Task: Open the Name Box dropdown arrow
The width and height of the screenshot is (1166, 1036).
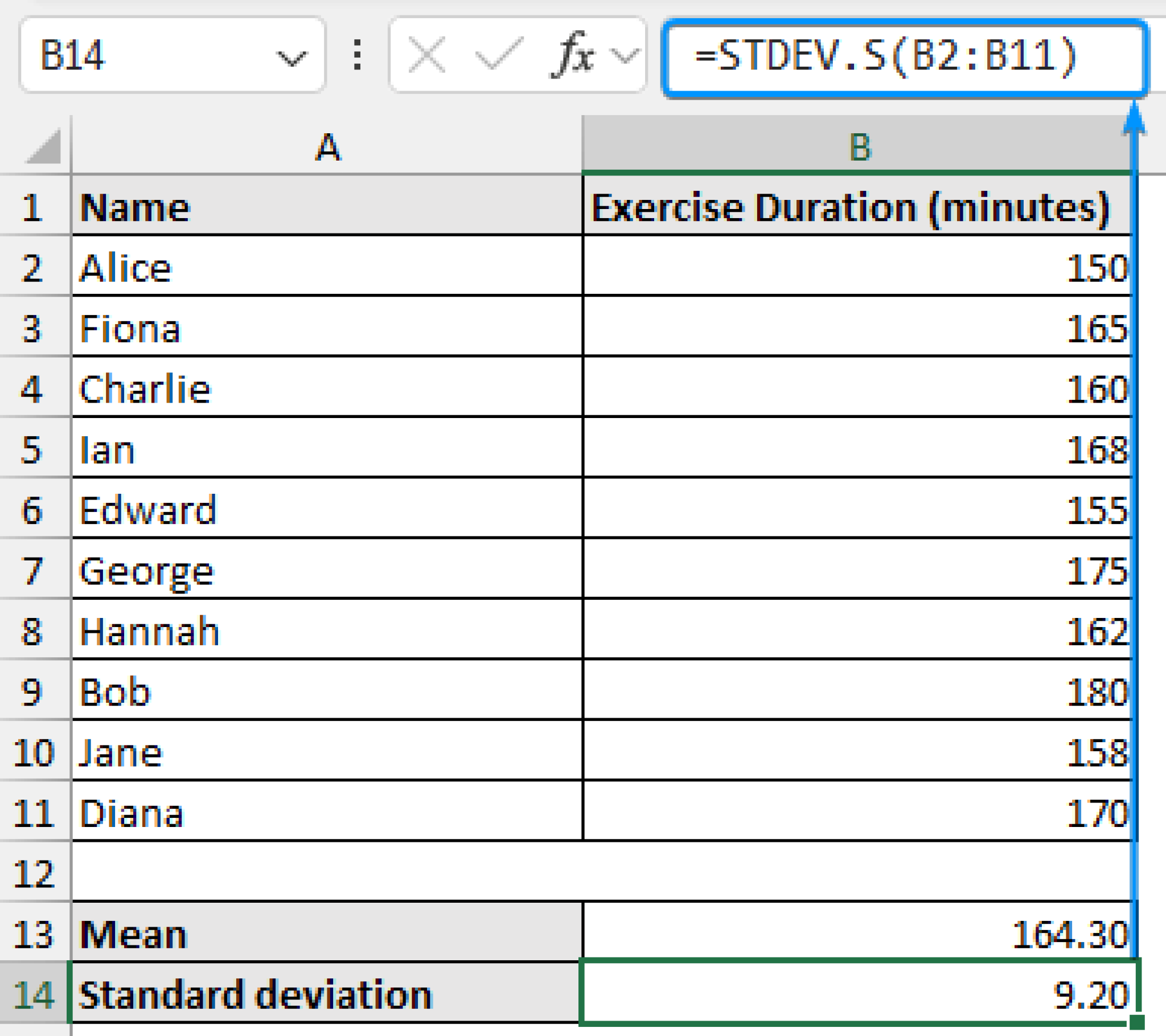Action: (291, 58)
